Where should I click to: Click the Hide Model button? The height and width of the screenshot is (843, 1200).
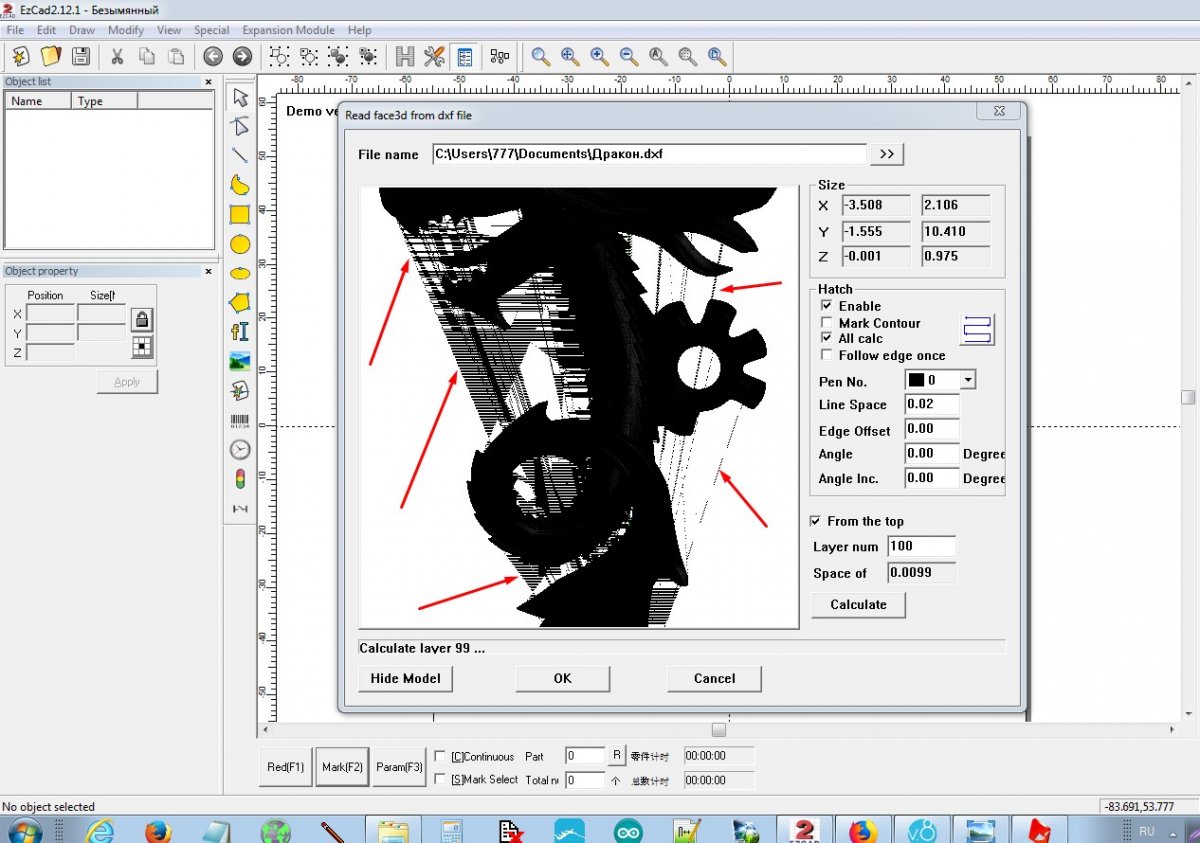pyautogui.click(x=405, y=678)
